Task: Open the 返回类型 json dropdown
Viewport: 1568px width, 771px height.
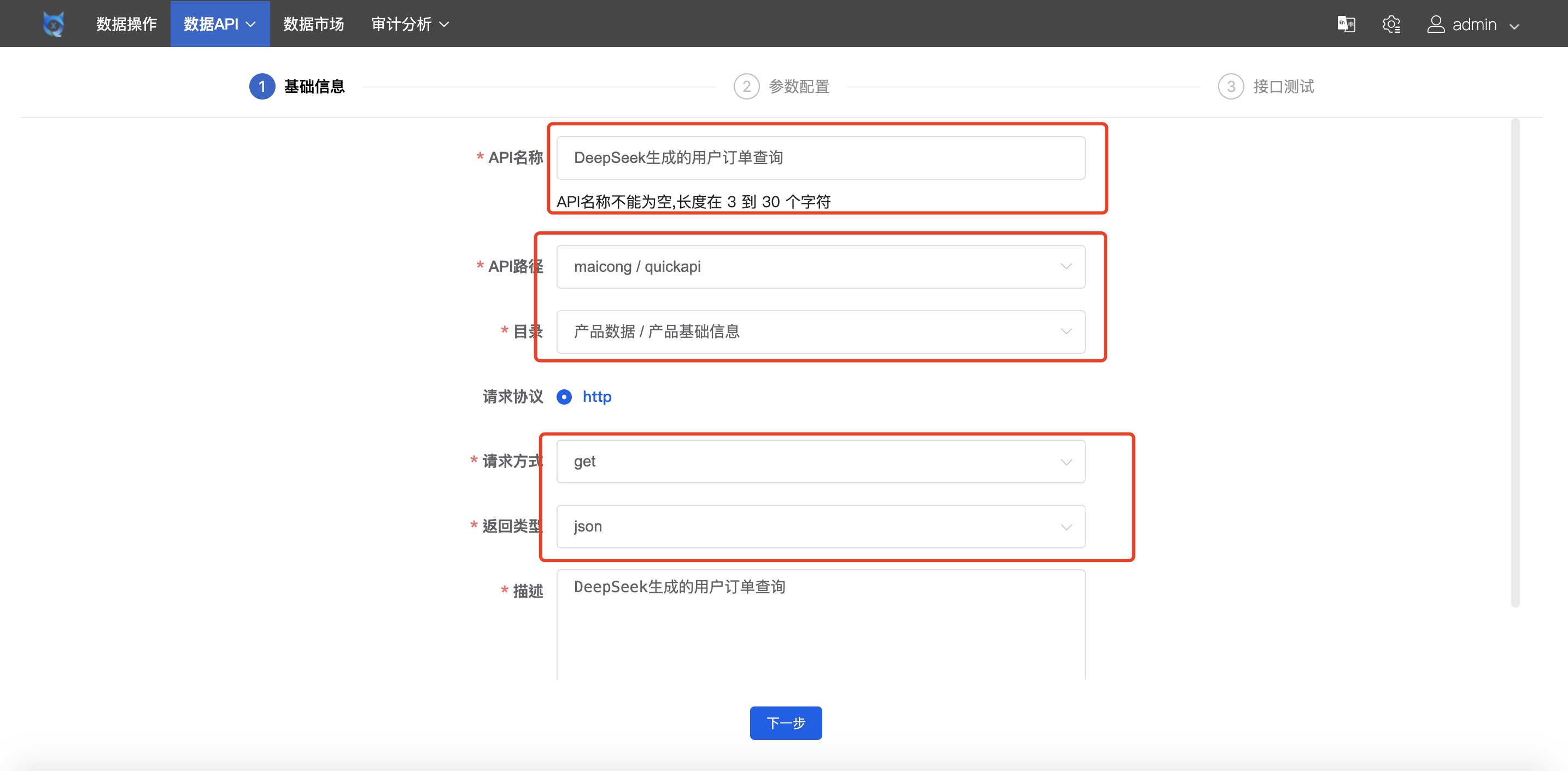Action: tap(820, 527)
